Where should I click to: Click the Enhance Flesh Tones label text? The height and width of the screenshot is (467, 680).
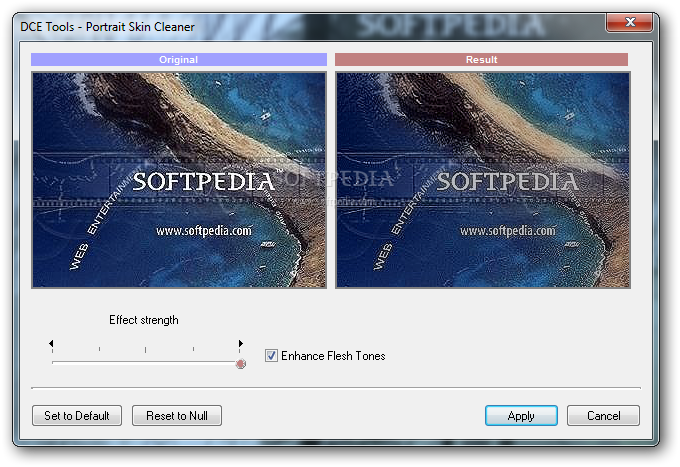pos(333,356)
